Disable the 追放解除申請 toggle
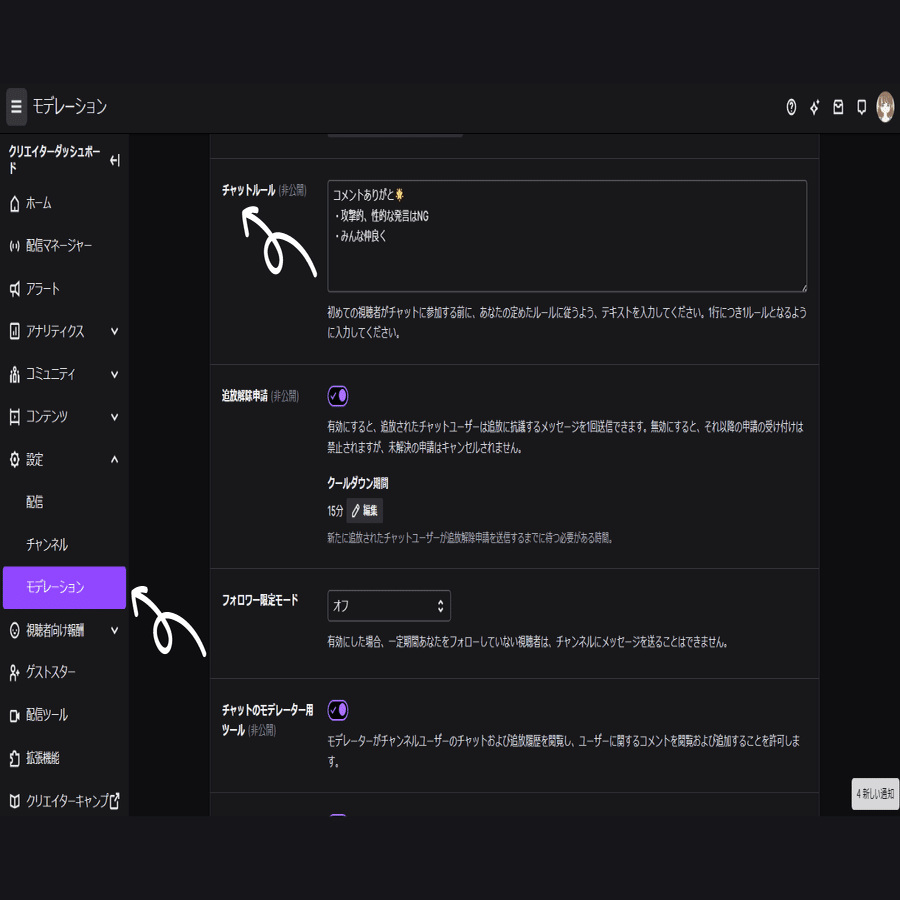 click(338, 396)
